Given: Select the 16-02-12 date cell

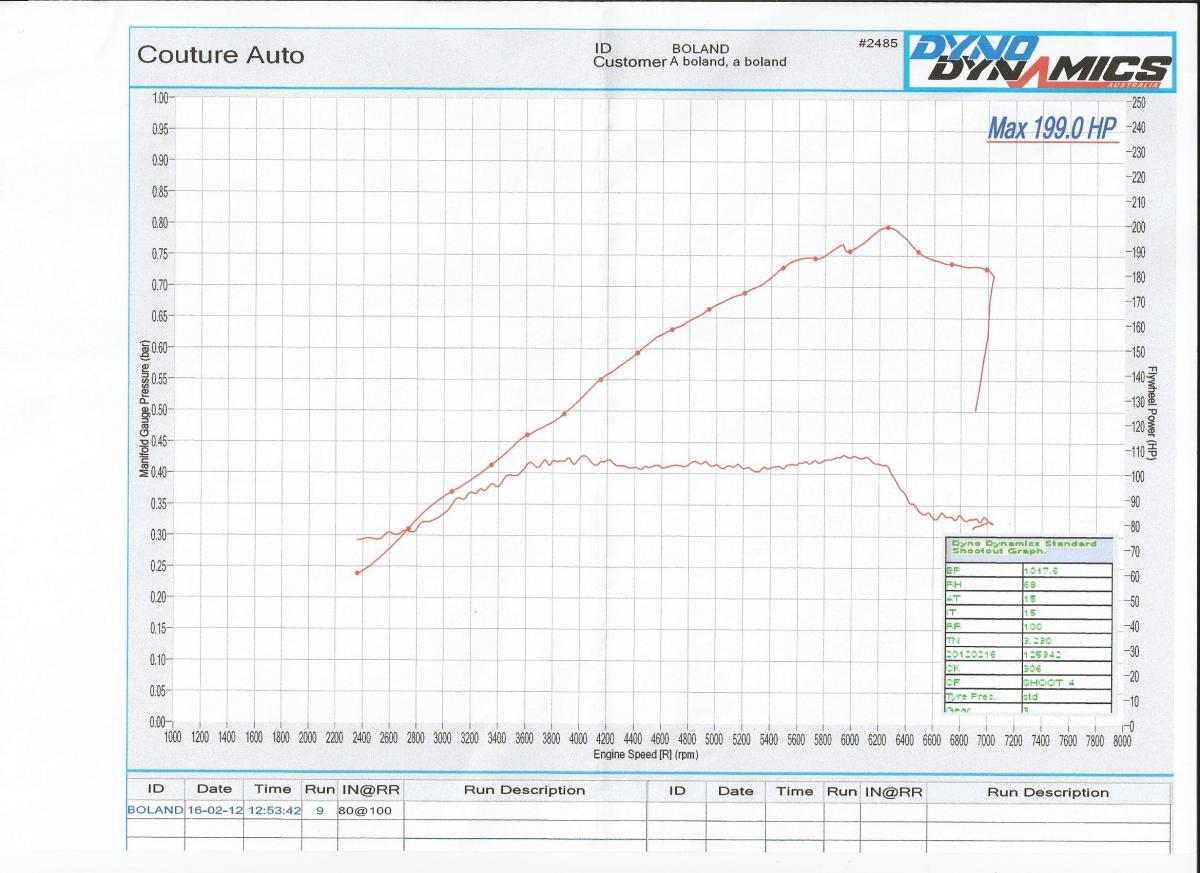Looking at the screenshot, I should 214,810.
